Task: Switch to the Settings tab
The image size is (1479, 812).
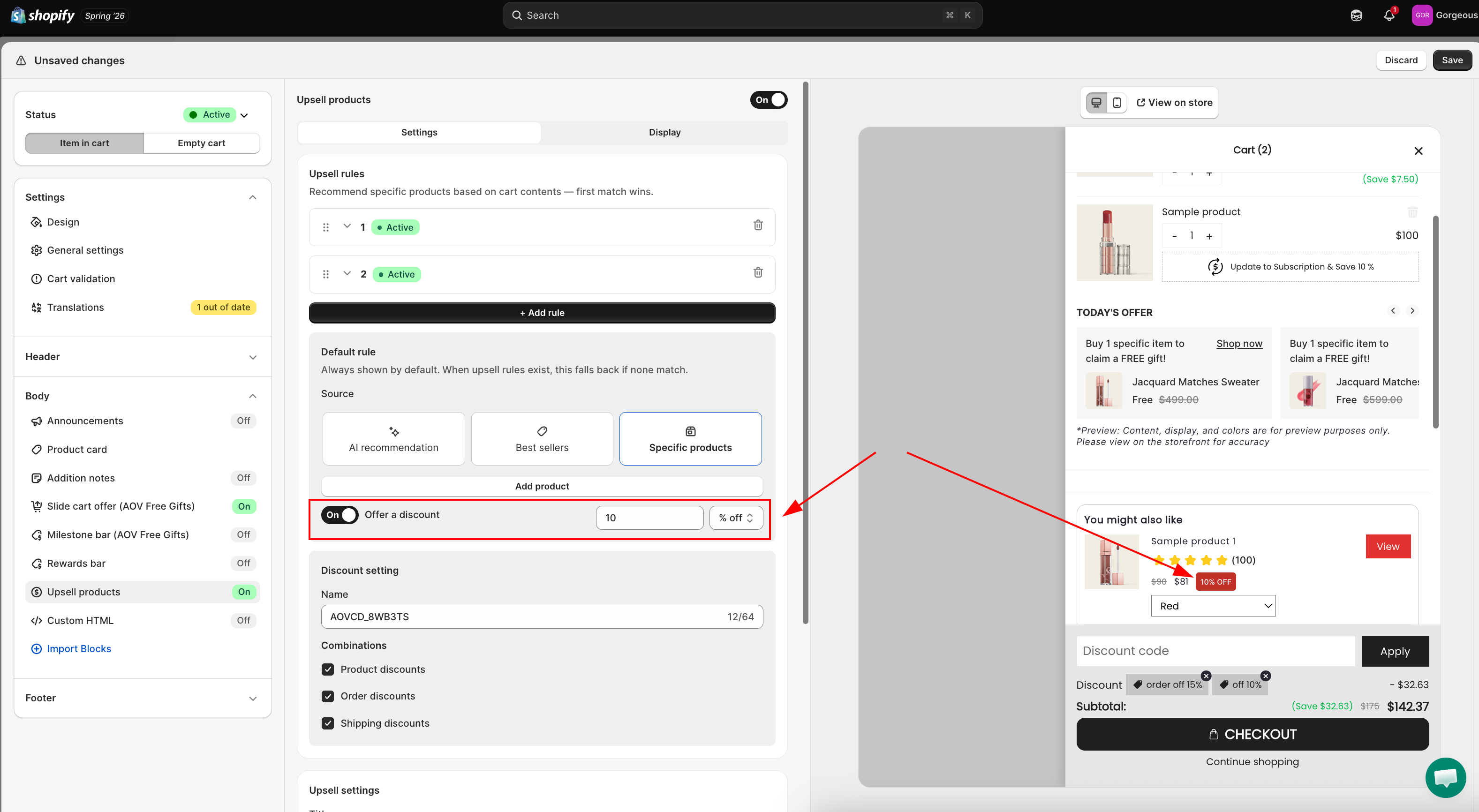Action: (x=419, y=132)
